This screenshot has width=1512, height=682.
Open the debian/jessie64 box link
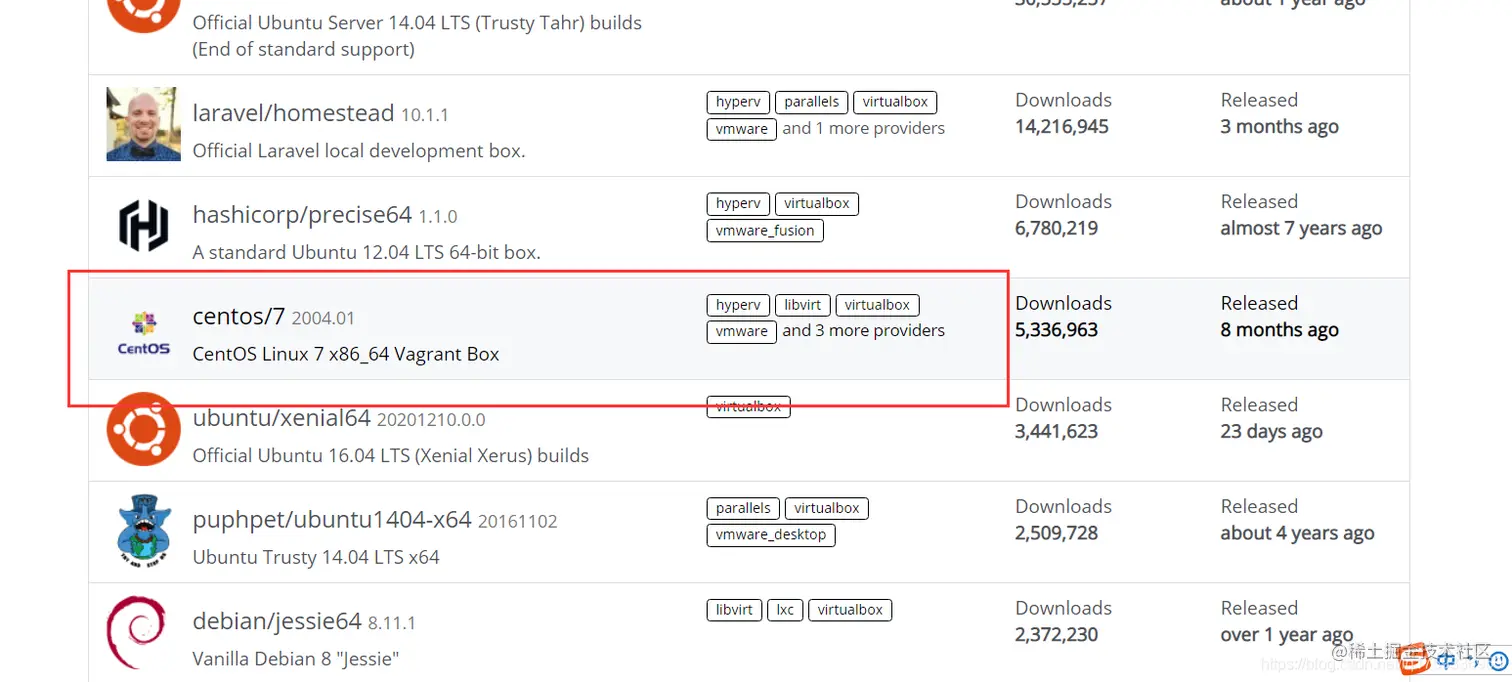[x=277, y=621]
